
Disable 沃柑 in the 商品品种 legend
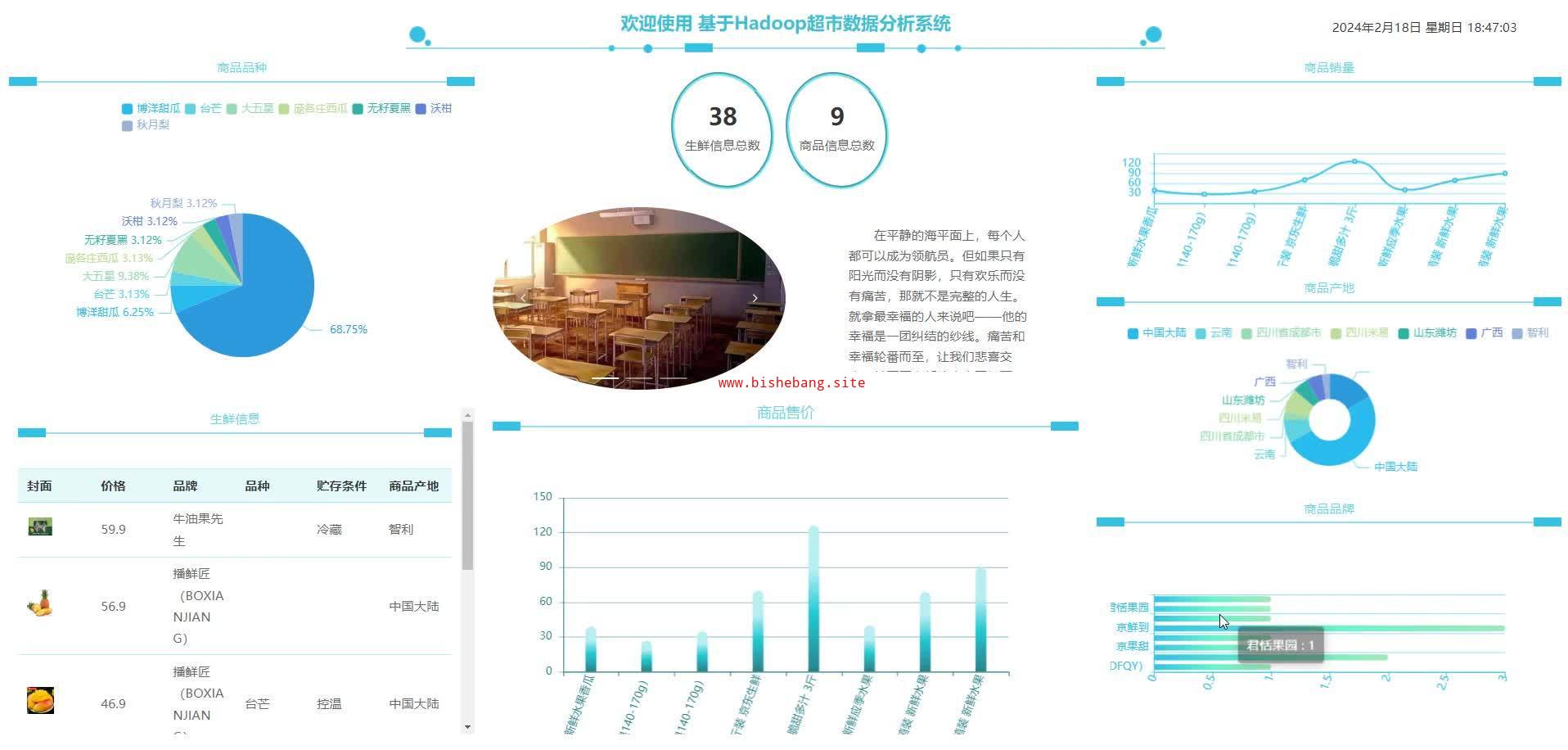click(x=434, y=108)
